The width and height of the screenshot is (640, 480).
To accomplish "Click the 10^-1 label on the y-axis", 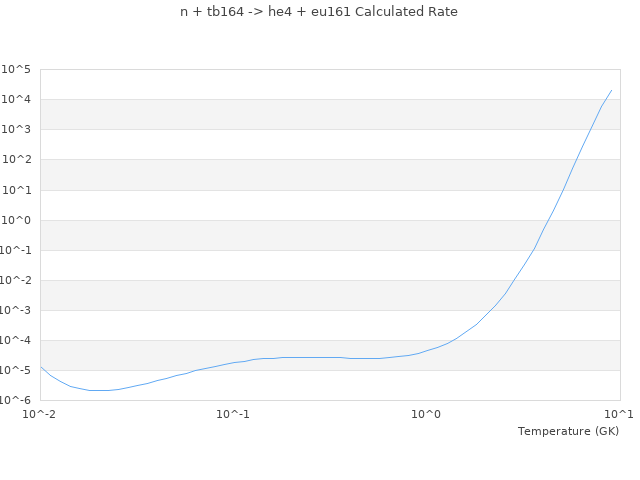I will pyautogui.click(x=16, y=250).
